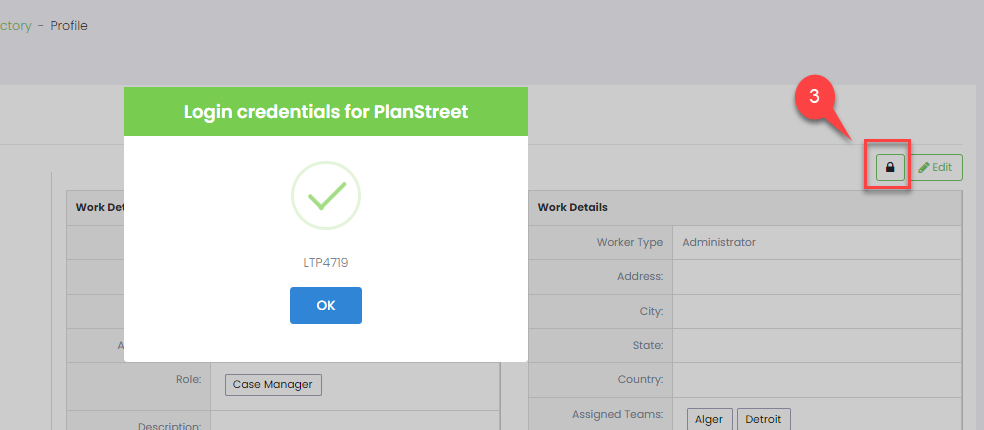
Task: Click the Country label
Action: click(x=641, y=380)
